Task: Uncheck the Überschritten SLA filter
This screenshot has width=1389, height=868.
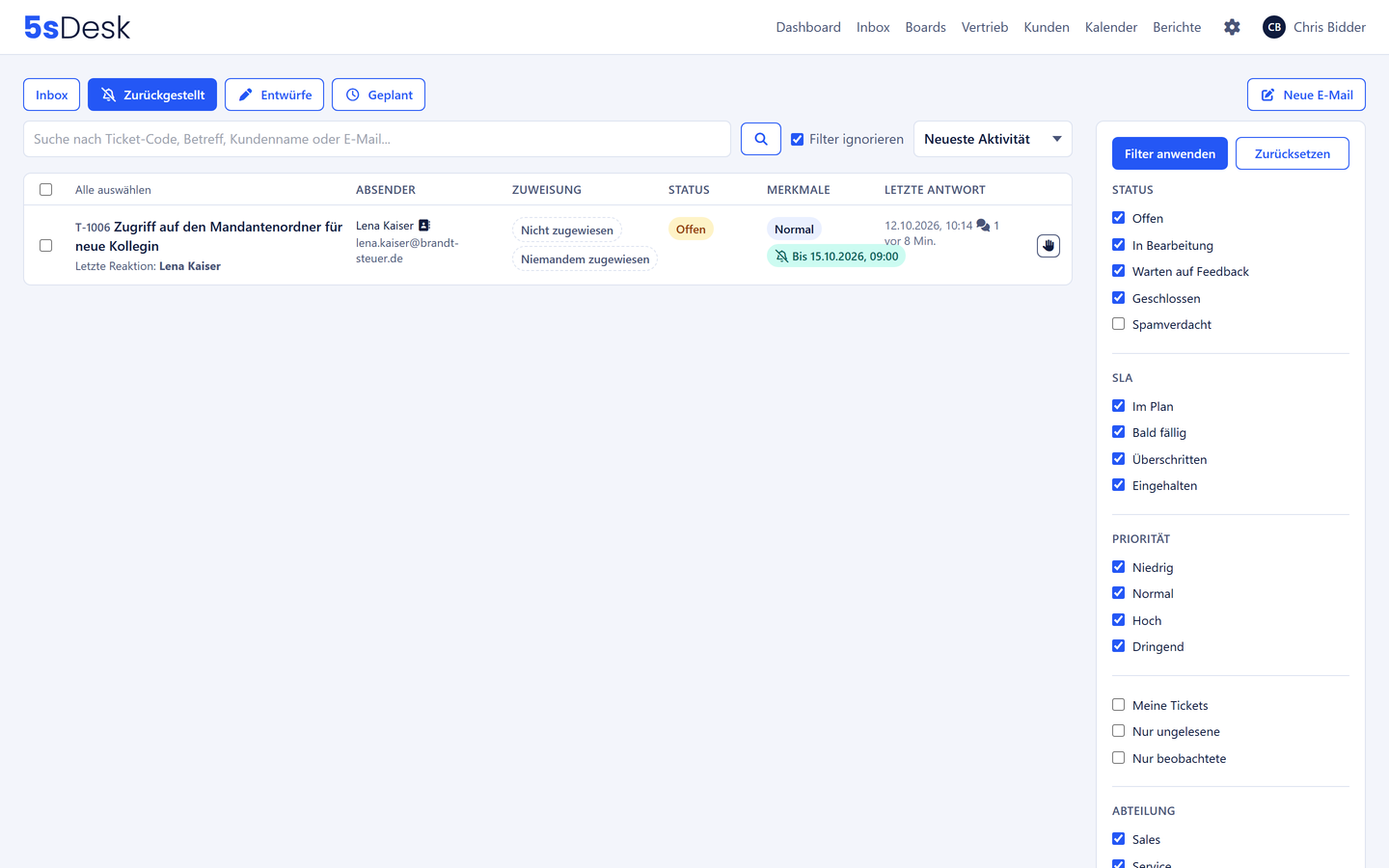Action: [x=1118, y=459]
